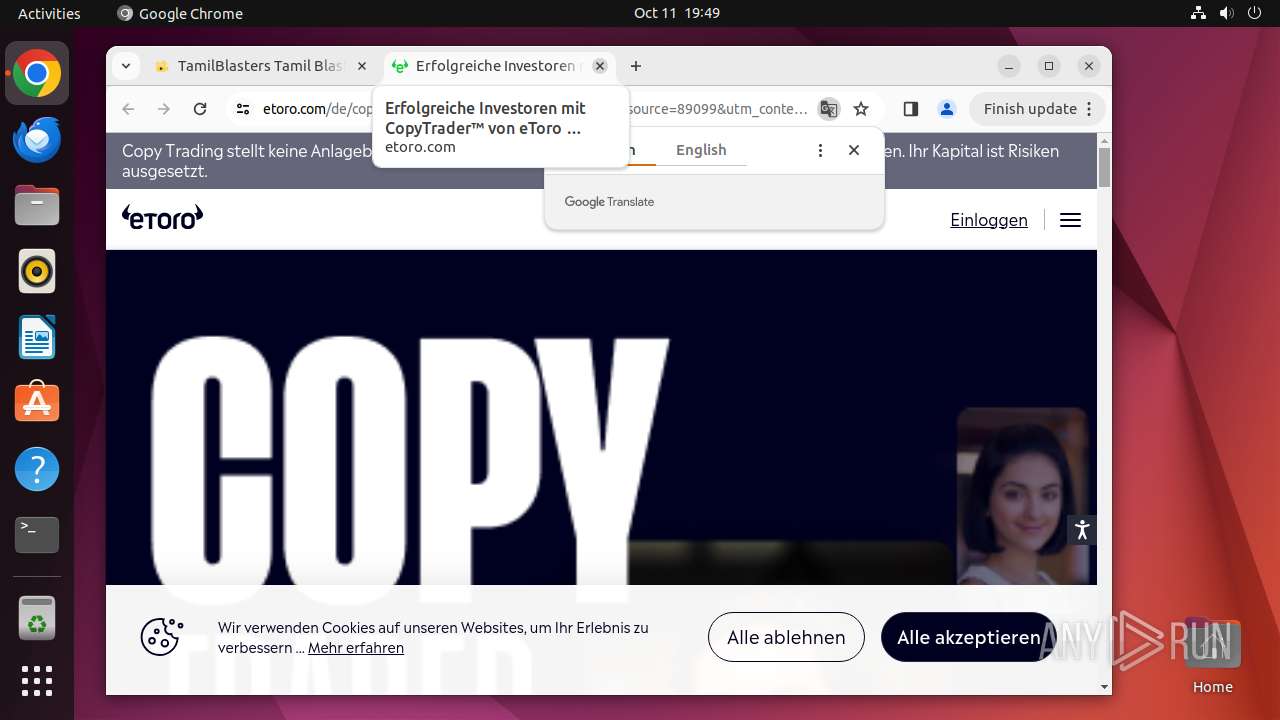
Task: Open the Chrome side panel
Action: [x=910, y=109]
